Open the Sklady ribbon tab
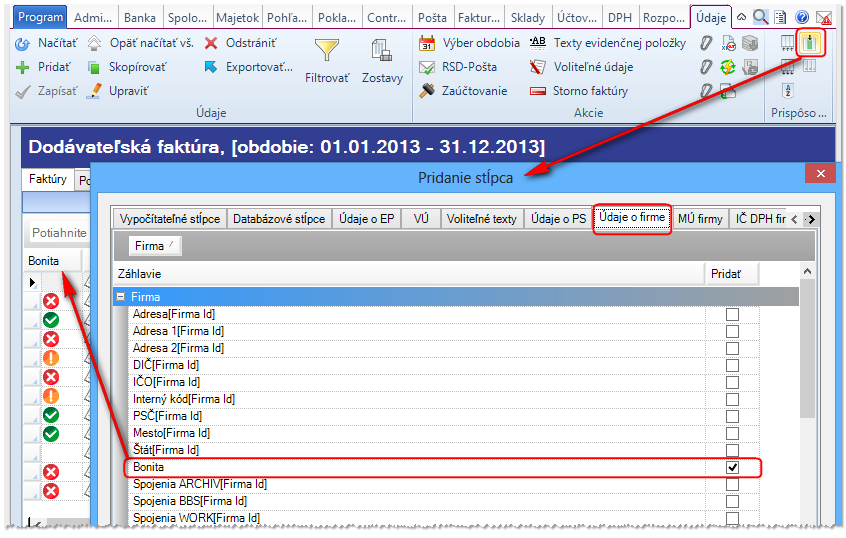Image resolution: width=846 pixels, height=538 pixels. [x=528, y=18]
